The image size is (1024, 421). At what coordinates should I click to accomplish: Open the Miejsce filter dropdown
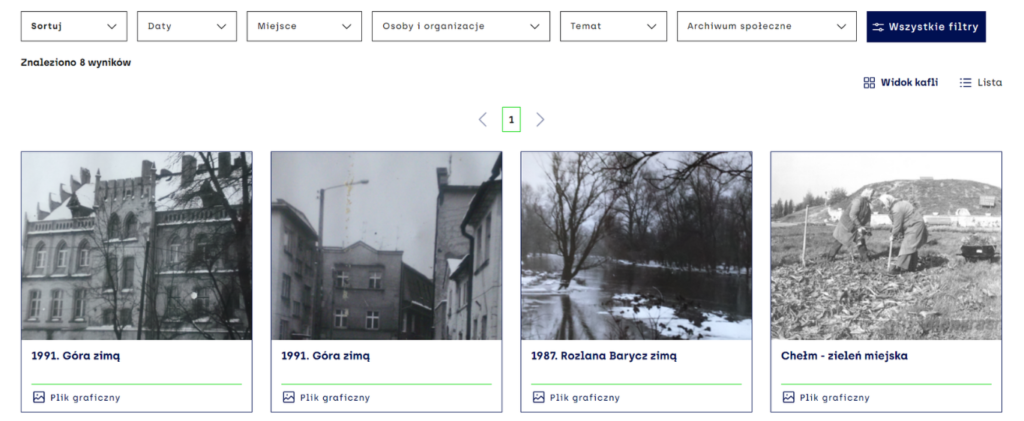click(304, 26)
